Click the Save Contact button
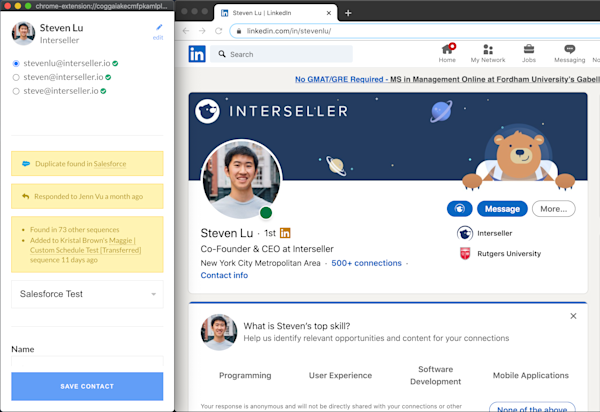Viewport: 600px width, 412px height. point(87,386)
